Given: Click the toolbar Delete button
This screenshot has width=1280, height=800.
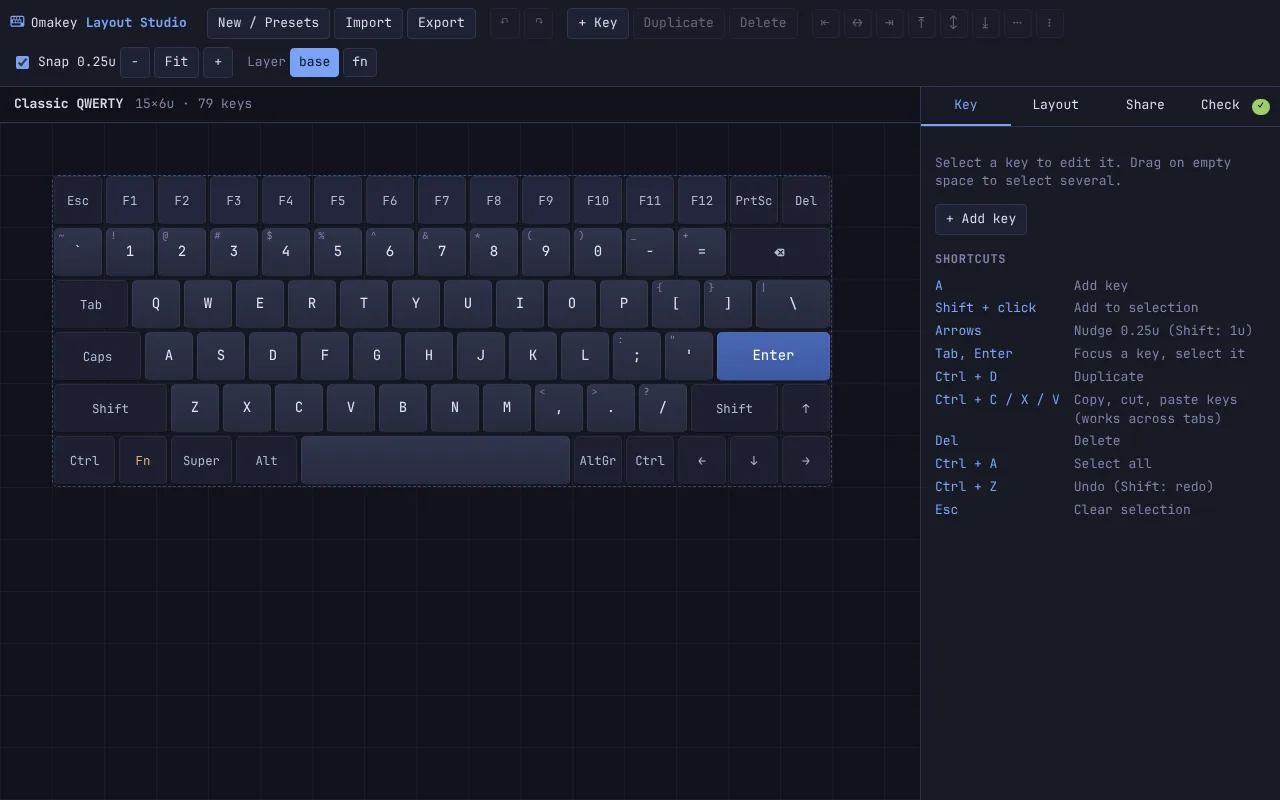Looking at the screenshot, I should 763,23.
